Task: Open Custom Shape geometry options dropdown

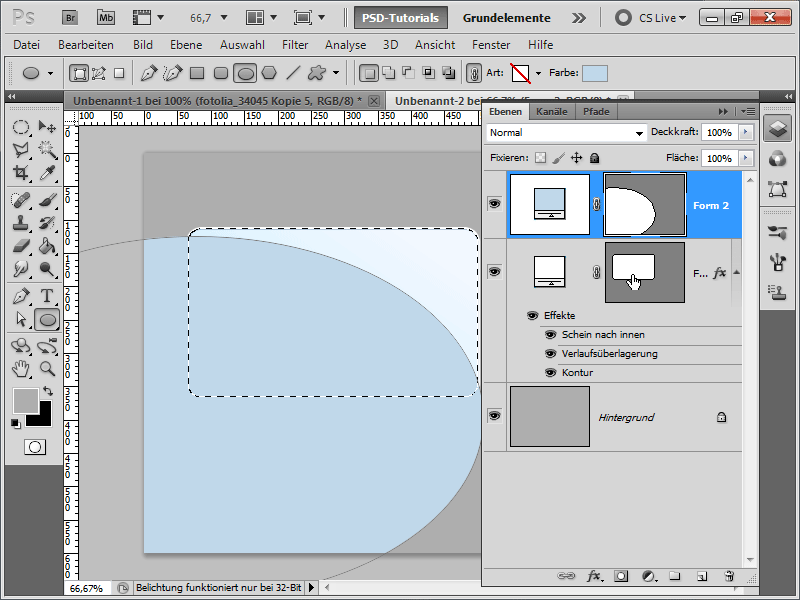Action: pyautogui.click(x=336, y=73)
